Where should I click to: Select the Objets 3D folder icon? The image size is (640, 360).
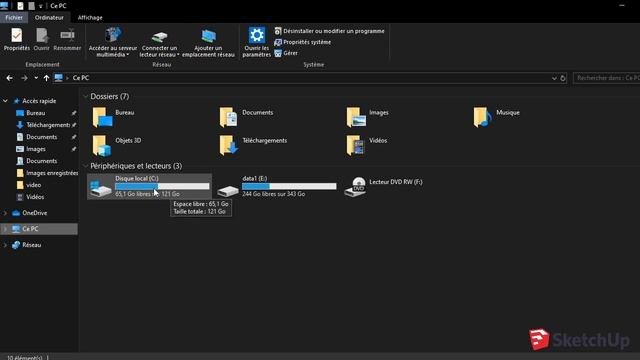pyautogui.click(x=102, y=145)
